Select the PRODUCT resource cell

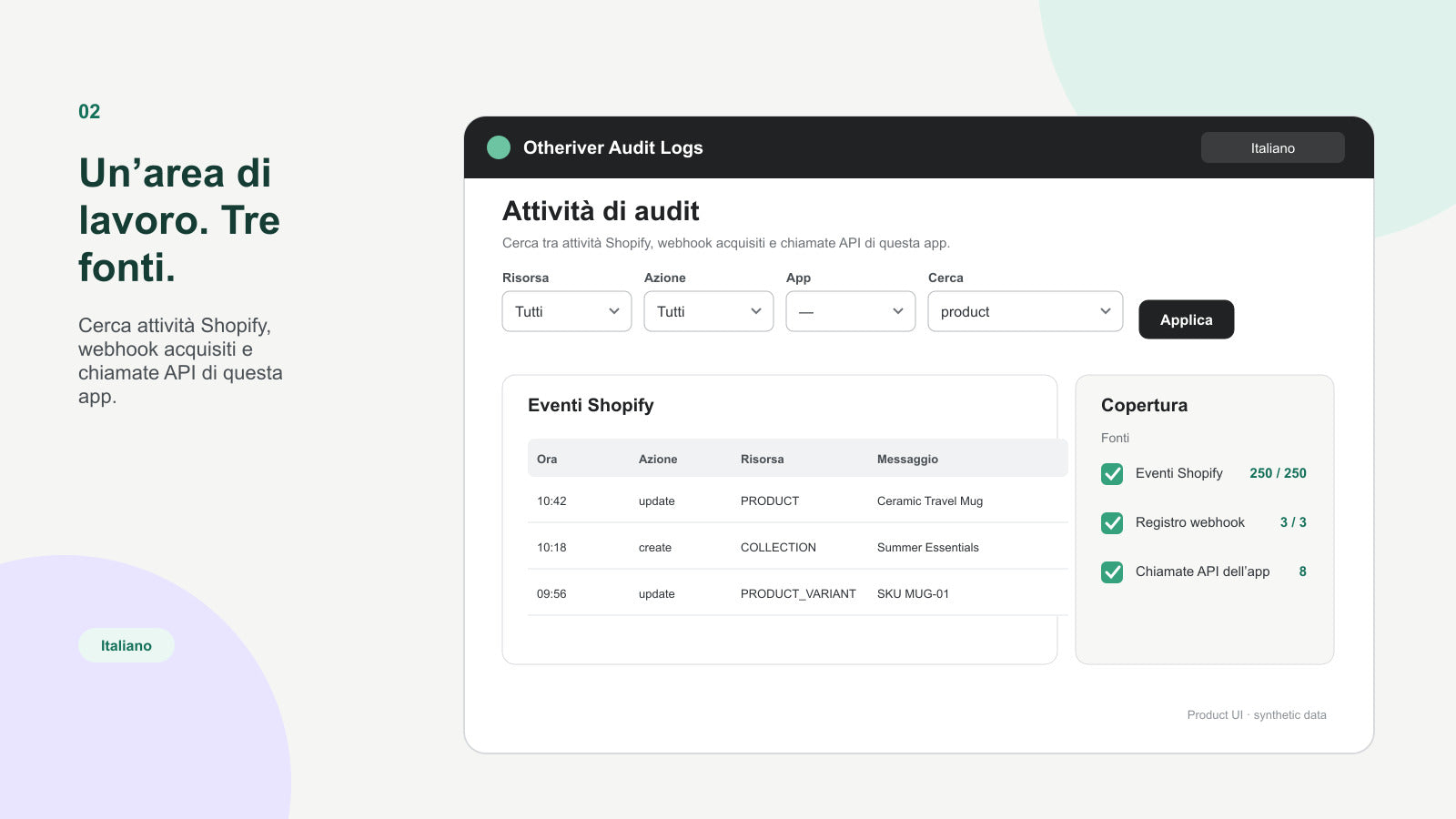pos(770,500)
